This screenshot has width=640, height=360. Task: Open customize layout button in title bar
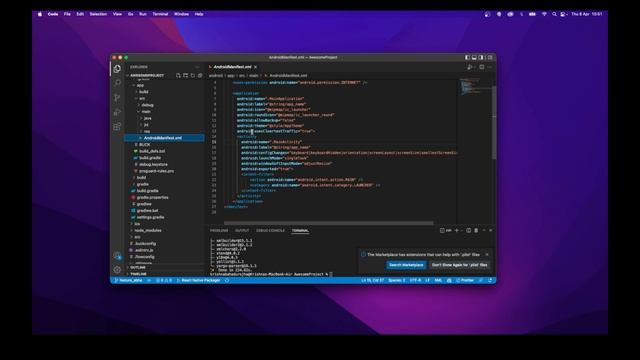click(490, 58)
